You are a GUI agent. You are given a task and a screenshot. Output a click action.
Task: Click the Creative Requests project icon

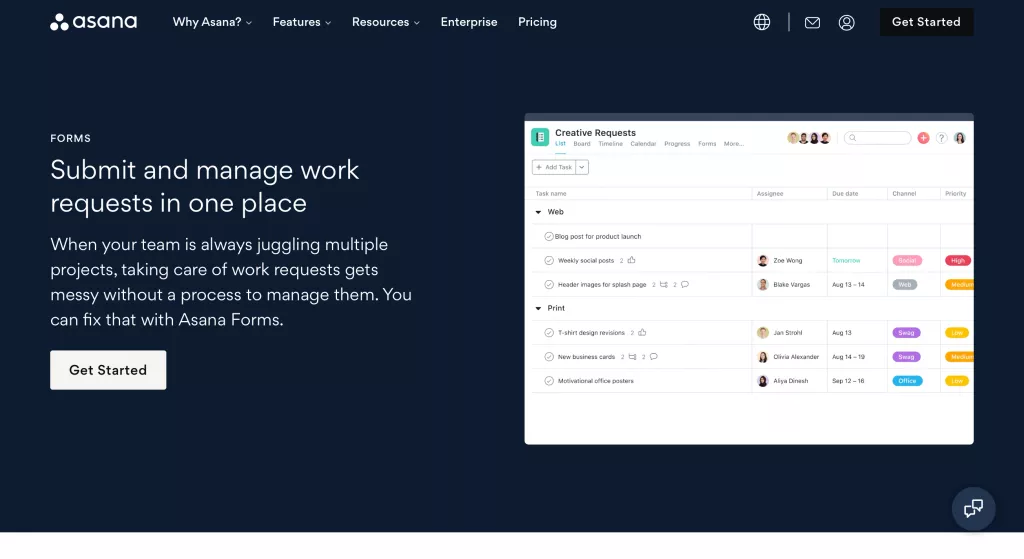tap(539, 137)
